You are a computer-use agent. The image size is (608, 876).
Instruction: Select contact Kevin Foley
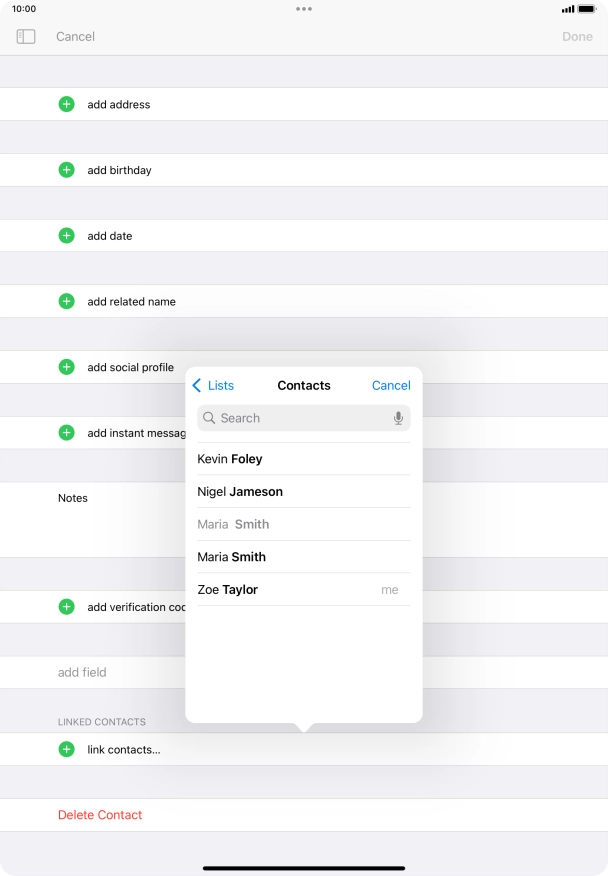point(230,459)
